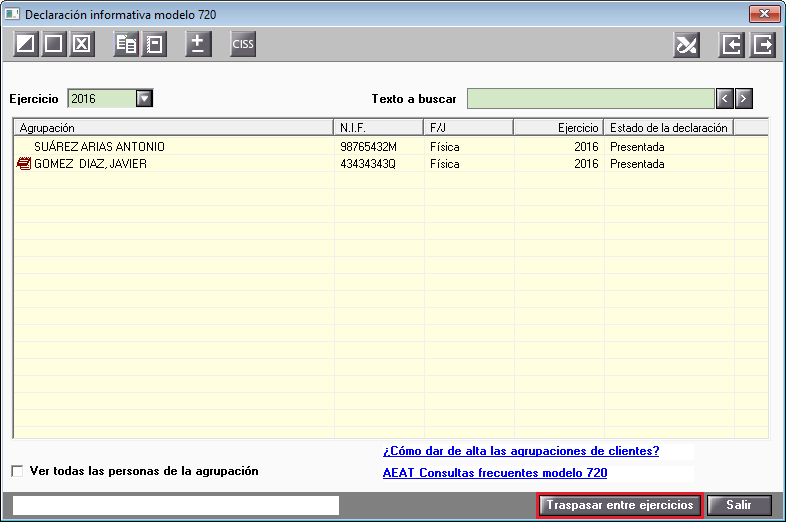The height and width of the screenshot is (522, 786).
Task: Click the Estado de la declaración header
Action: [669, 128]
